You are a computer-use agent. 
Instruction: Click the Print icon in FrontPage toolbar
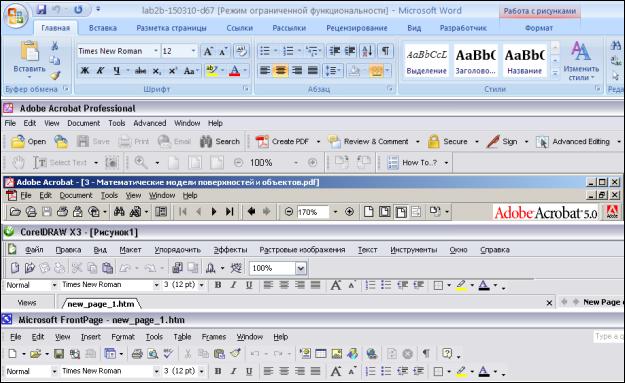coord(137,354)
